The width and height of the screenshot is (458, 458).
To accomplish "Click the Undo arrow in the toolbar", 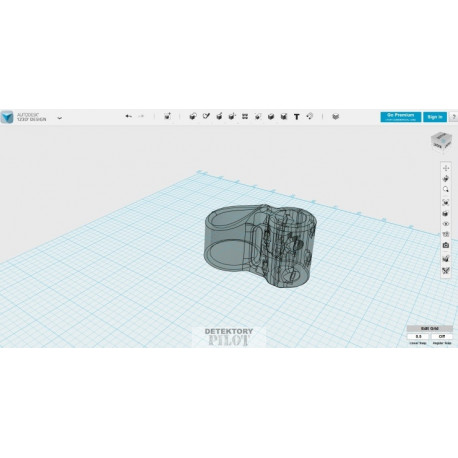I will [128, 116].
